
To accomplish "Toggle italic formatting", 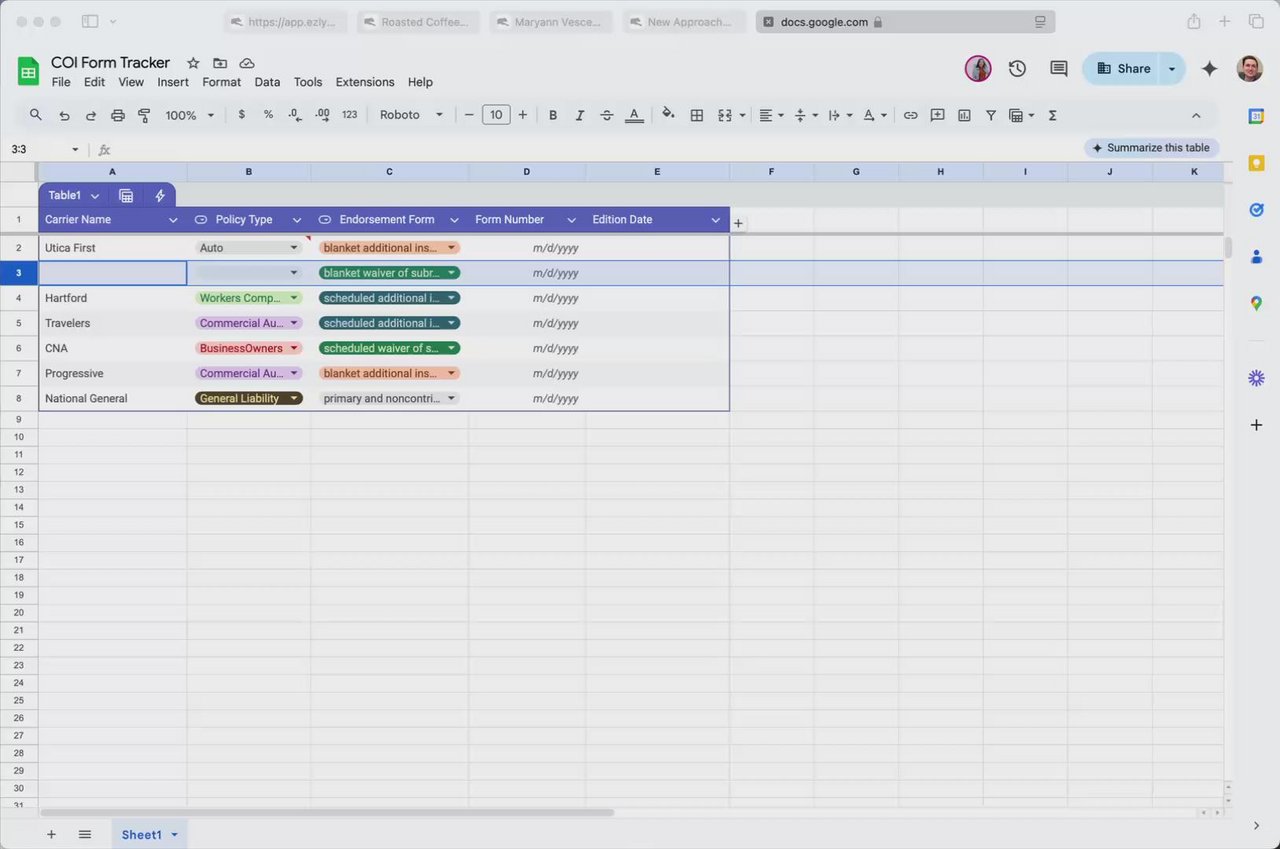I will click(580, 115).
